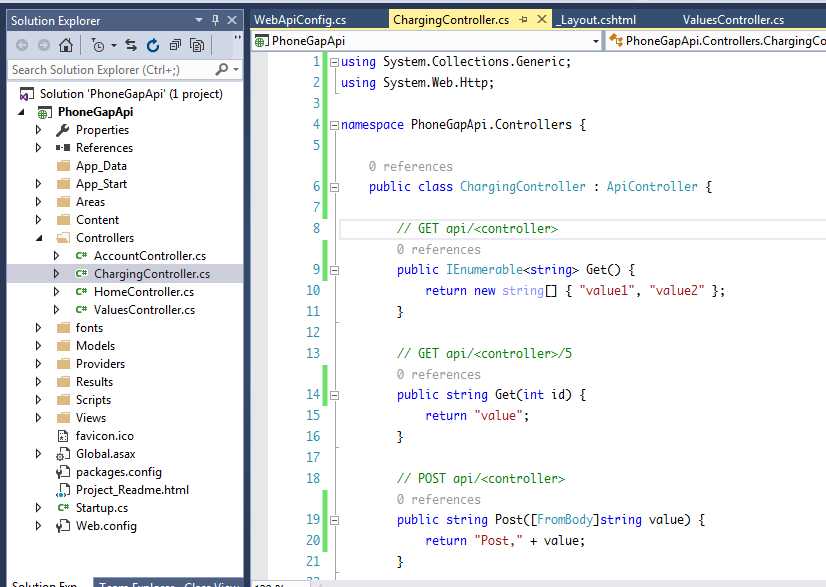
Task: Select the Solution 'PhoneGapApi' root node
Action: 131,94
